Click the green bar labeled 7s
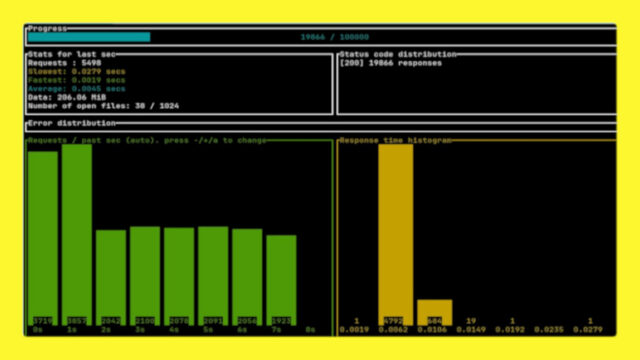 (281, 280)
